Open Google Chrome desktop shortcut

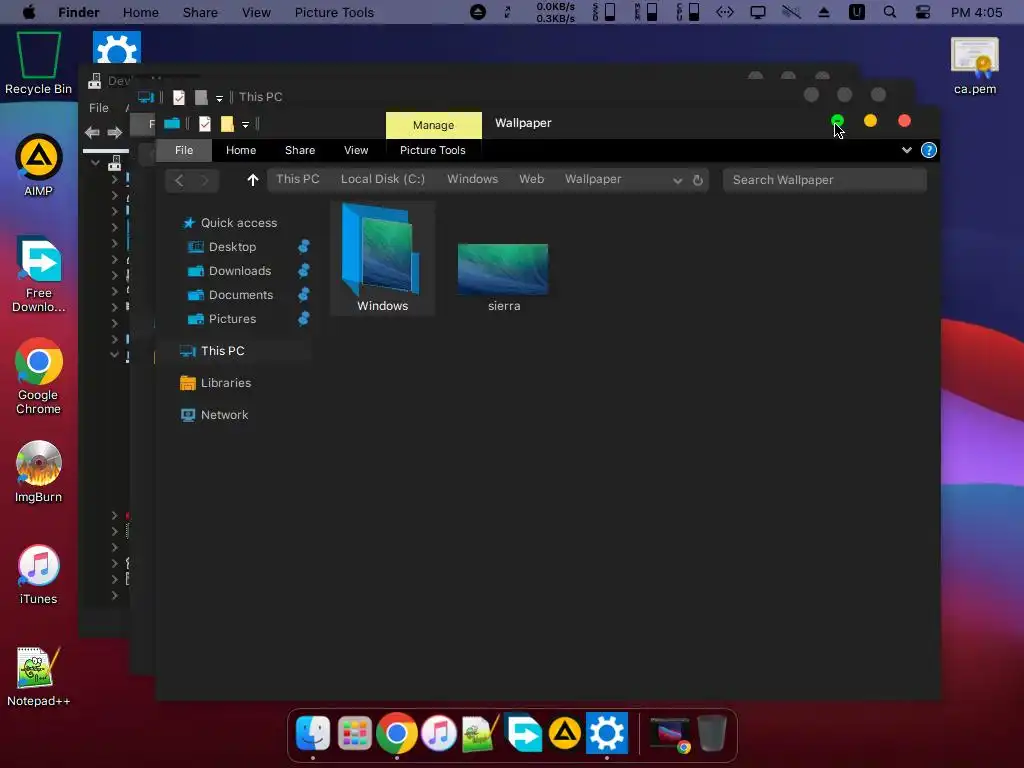tap(39, 376)
